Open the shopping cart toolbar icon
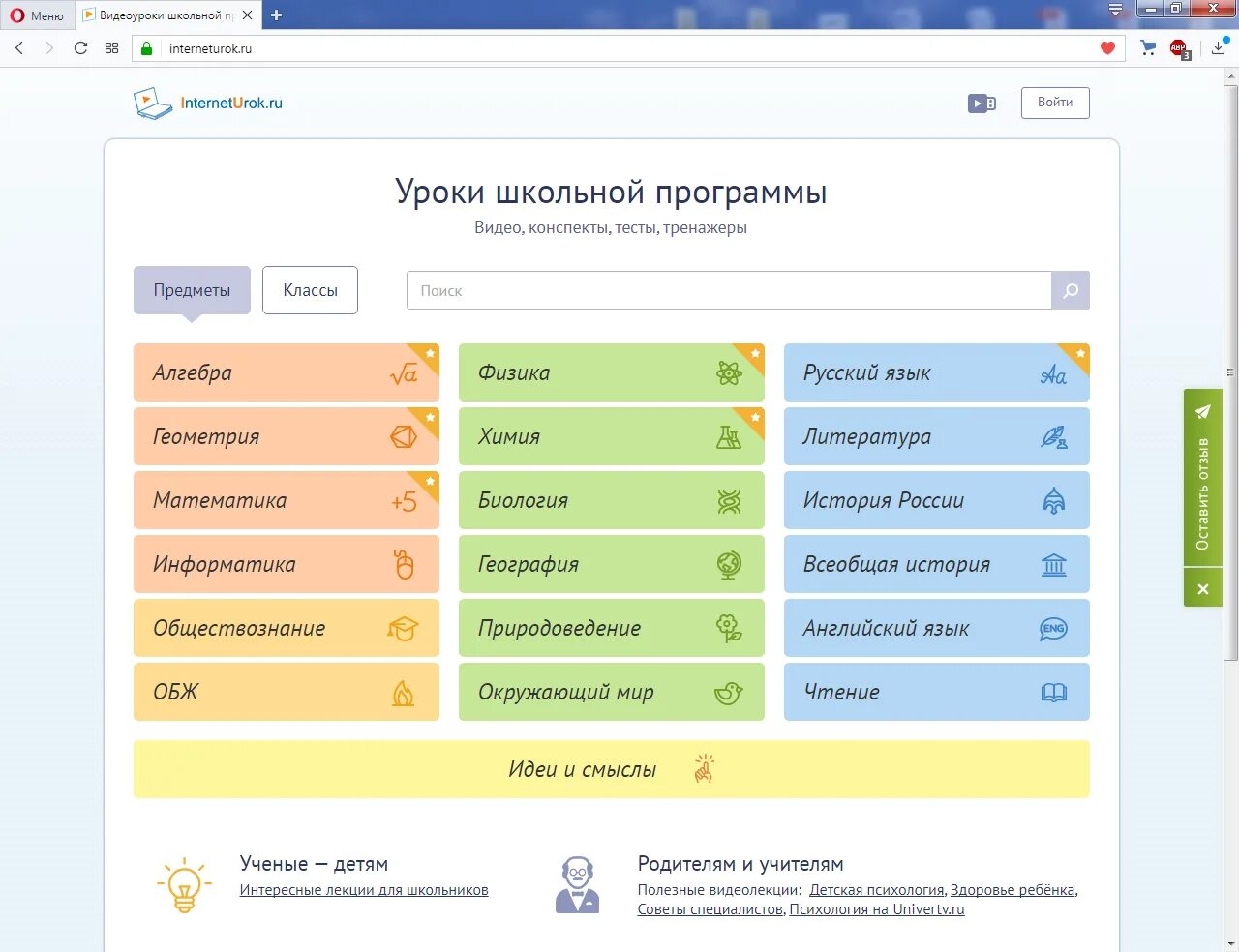This screenshot has height=952, width=1239. [x=1148, y=48]
